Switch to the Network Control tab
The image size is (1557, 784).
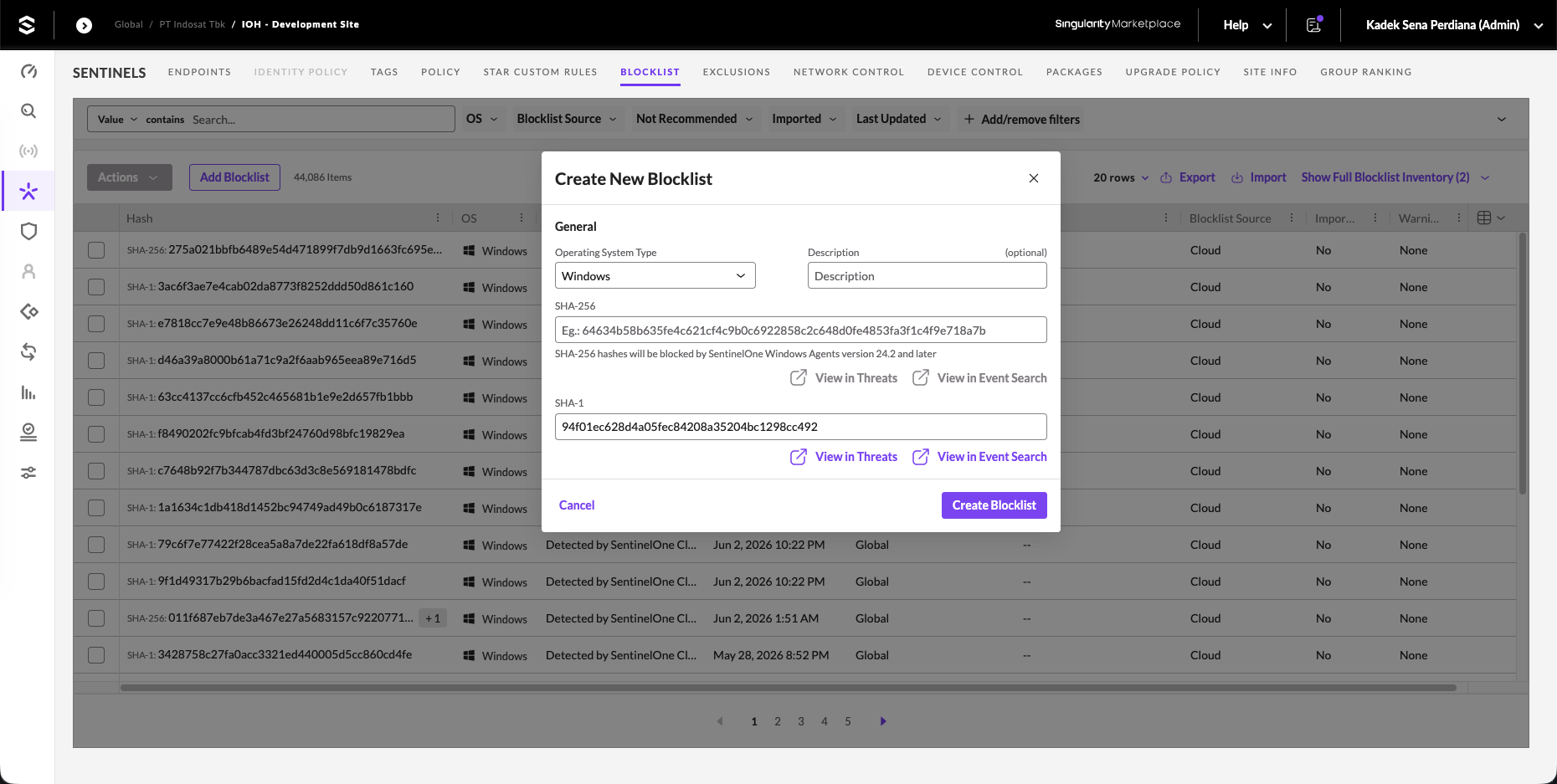[849, 72]
